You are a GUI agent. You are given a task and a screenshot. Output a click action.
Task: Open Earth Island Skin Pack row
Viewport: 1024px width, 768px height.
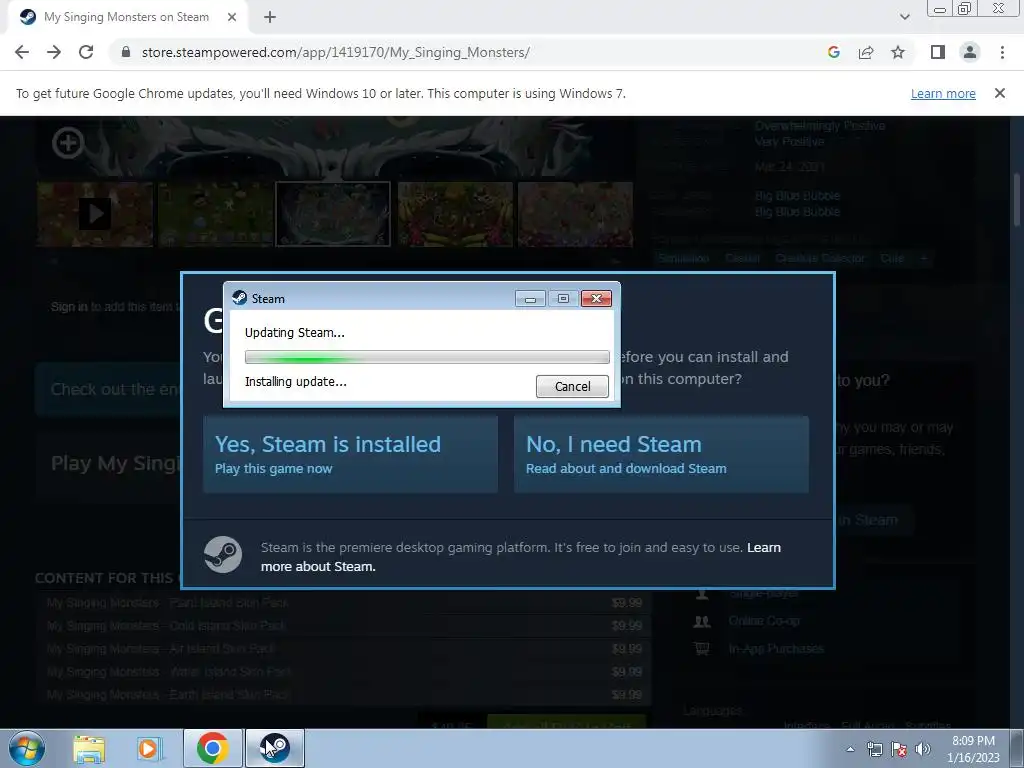(344, 694)
